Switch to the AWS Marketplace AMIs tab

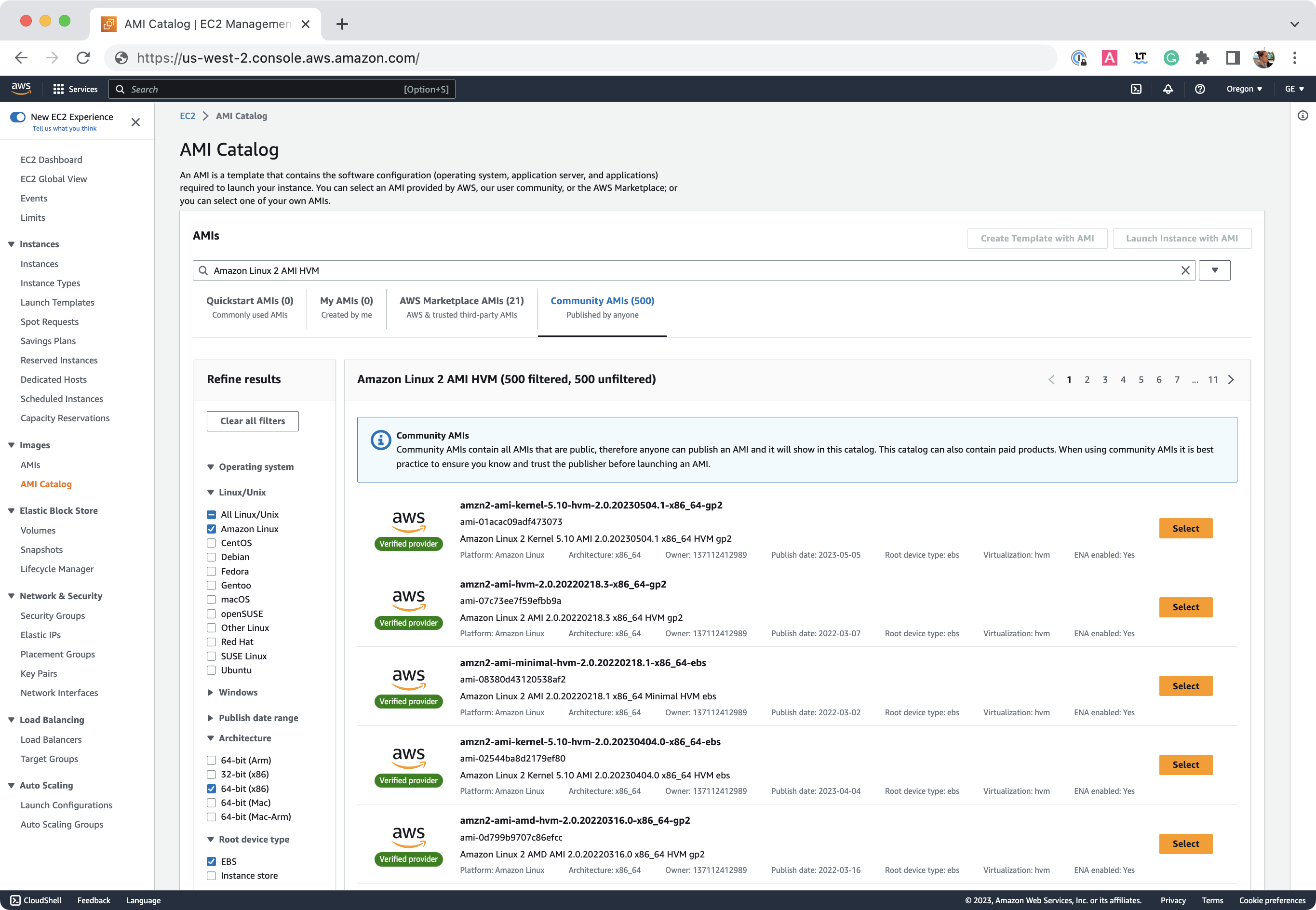pyautogui.click(x=461, y=300)
